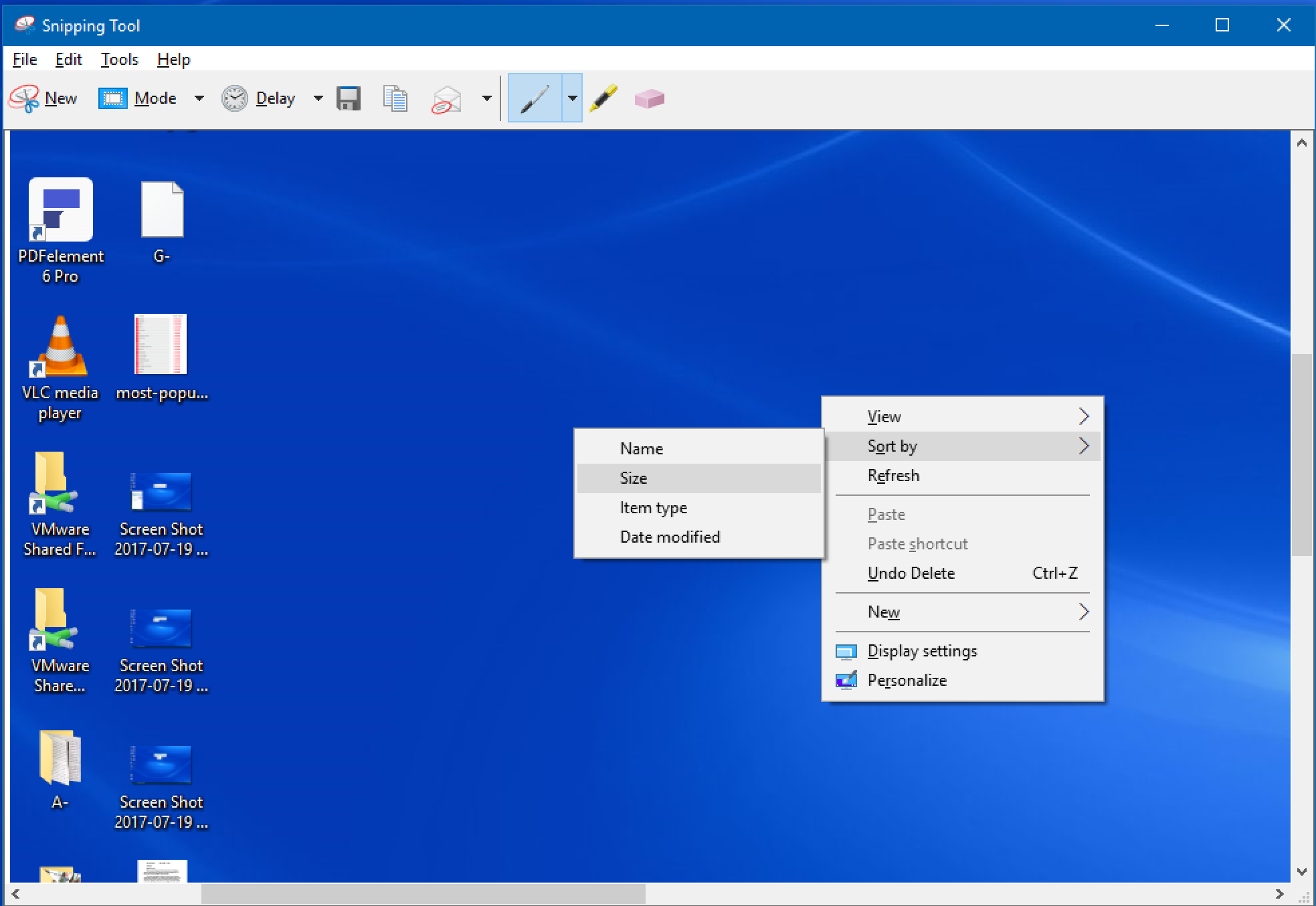Select Name in the Sort by submenu
This screenshot has width=1316, height=906.
point(641,448)
